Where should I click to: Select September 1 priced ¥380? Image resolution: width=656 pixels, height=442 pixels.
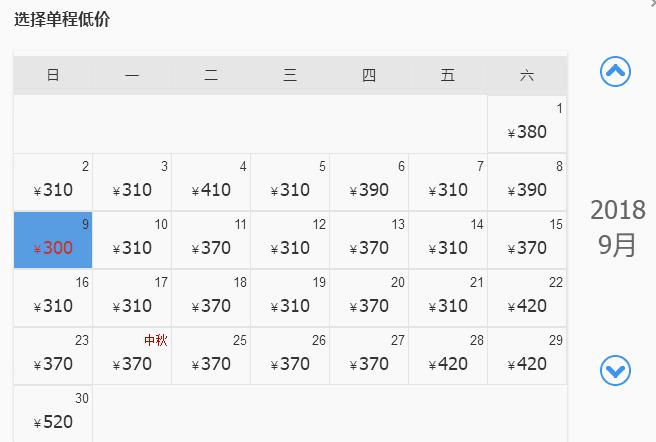pos(527,124)
